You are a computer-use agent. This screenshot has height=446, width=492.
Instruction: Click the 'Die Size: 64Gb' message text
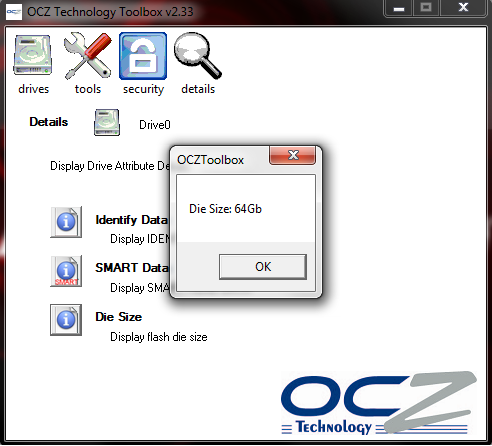pyautogui.click(x=225, y=209)
